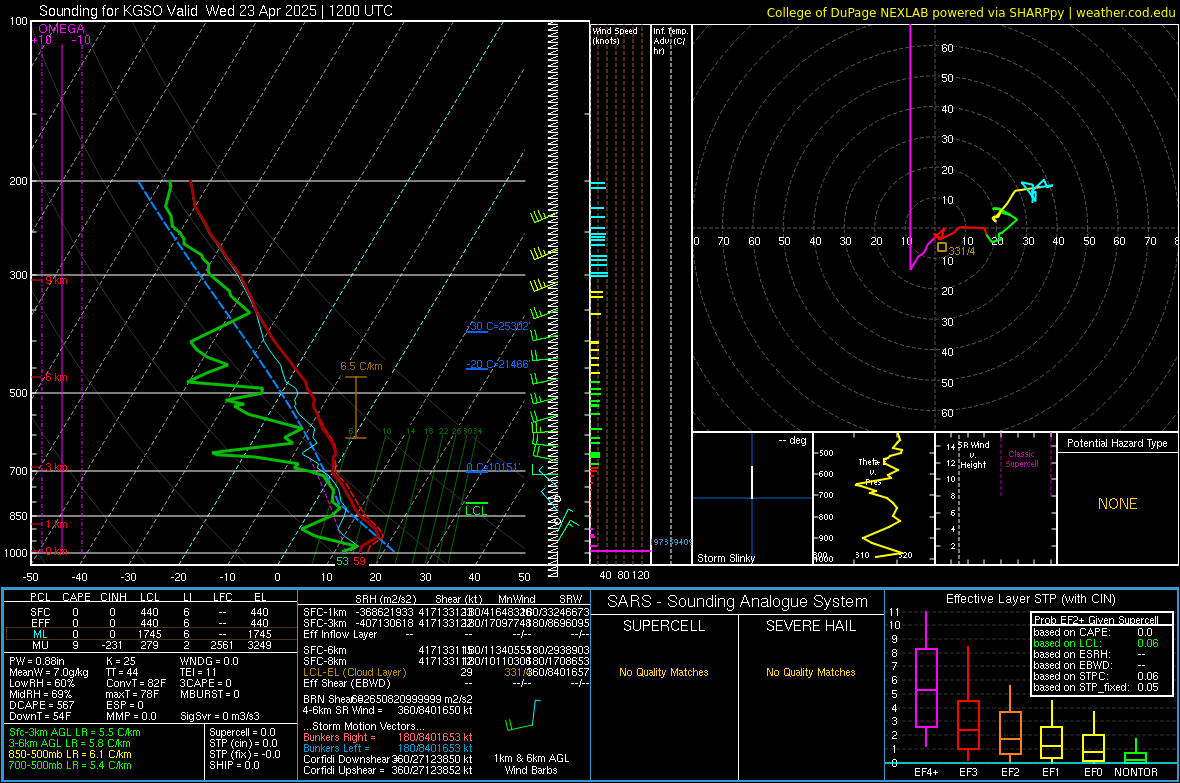Click the -20 C=21466' level label
This screenshot has height=783, width=1180.
(498, 364)
